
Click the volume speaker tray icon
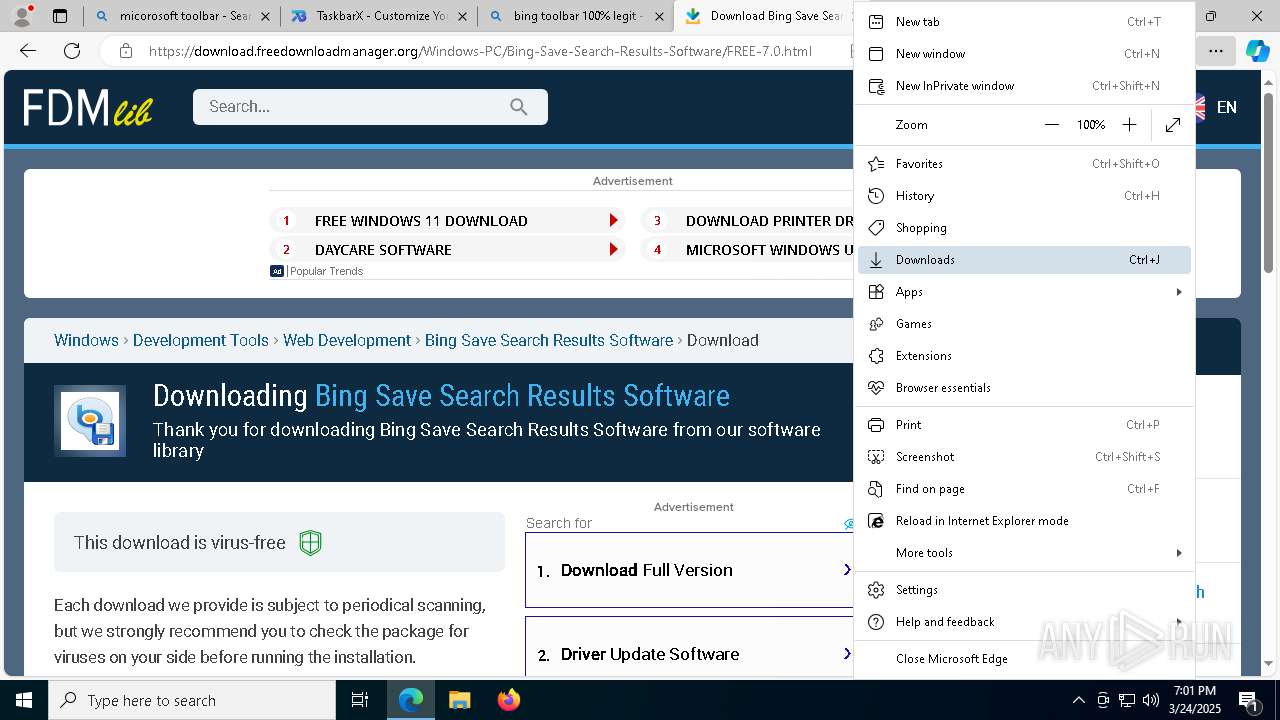(1151, 700)
